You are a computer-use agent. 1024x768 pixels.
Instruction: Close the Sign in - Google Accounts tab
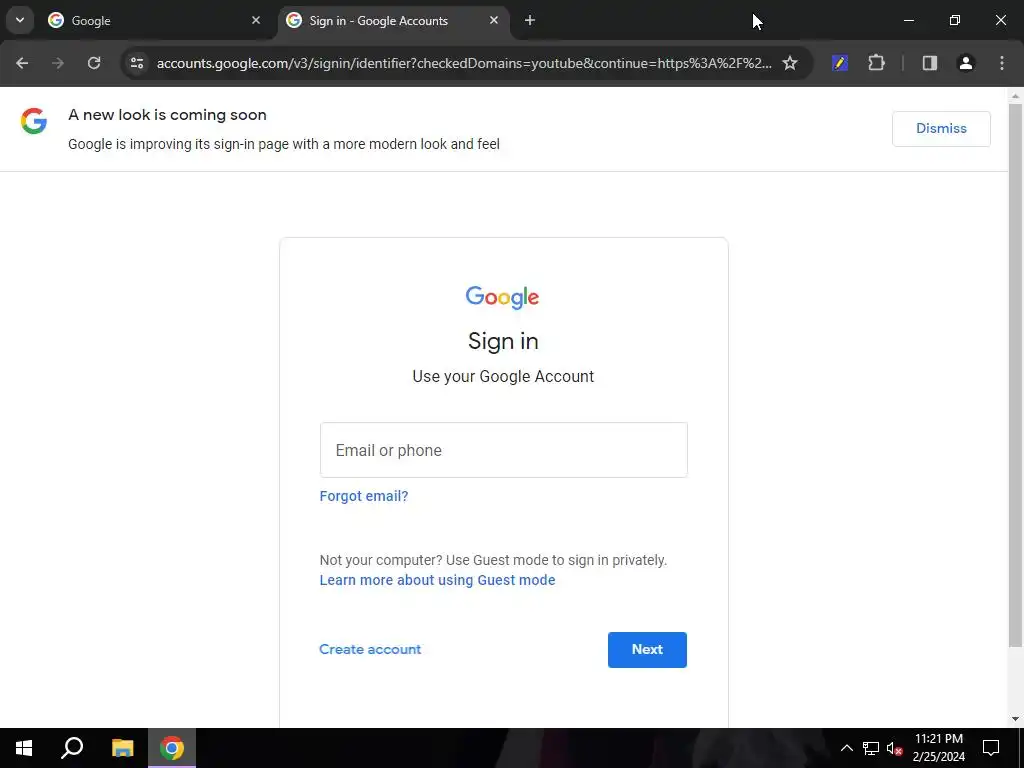click(x=494, y=20)
